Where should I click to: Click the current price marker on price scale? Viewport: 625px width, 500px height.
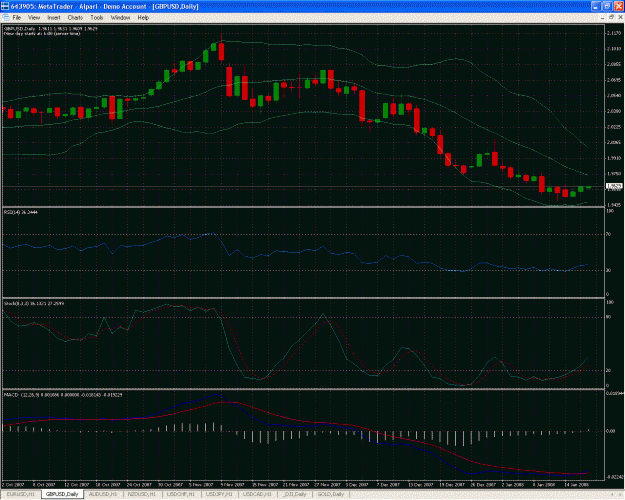614,186
